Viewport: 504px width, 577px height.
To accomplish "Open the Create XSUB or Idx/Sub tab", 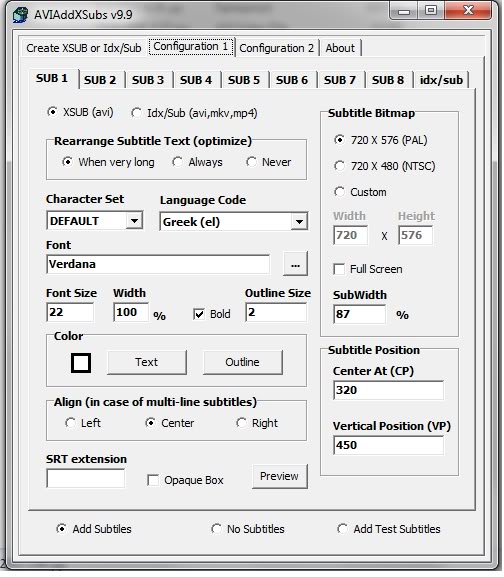I will 84,48.
